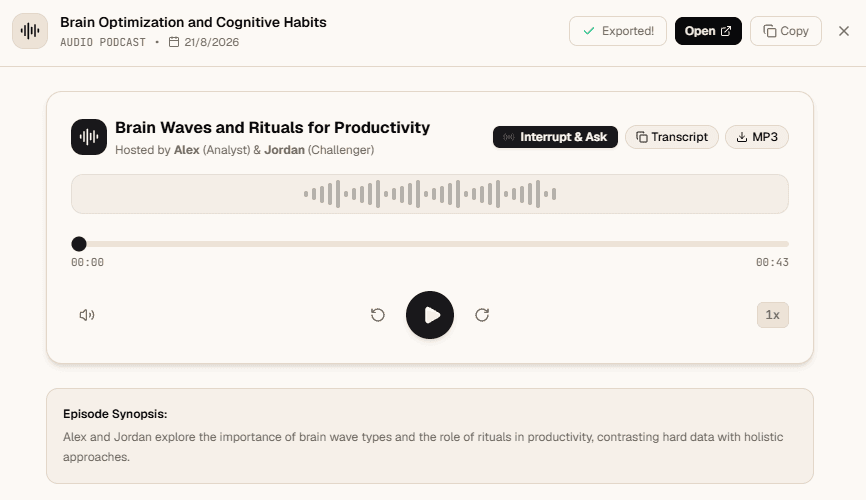The height and width of the screenshot is (500, 866).
Task: Click the Exported! status button
Action: click(x=617, y=31)
